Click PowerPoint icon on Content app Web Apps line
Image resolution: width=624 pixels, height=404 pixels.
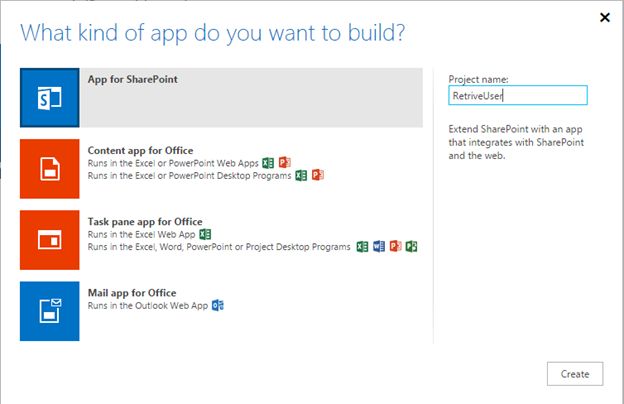(x=284, y=162)
